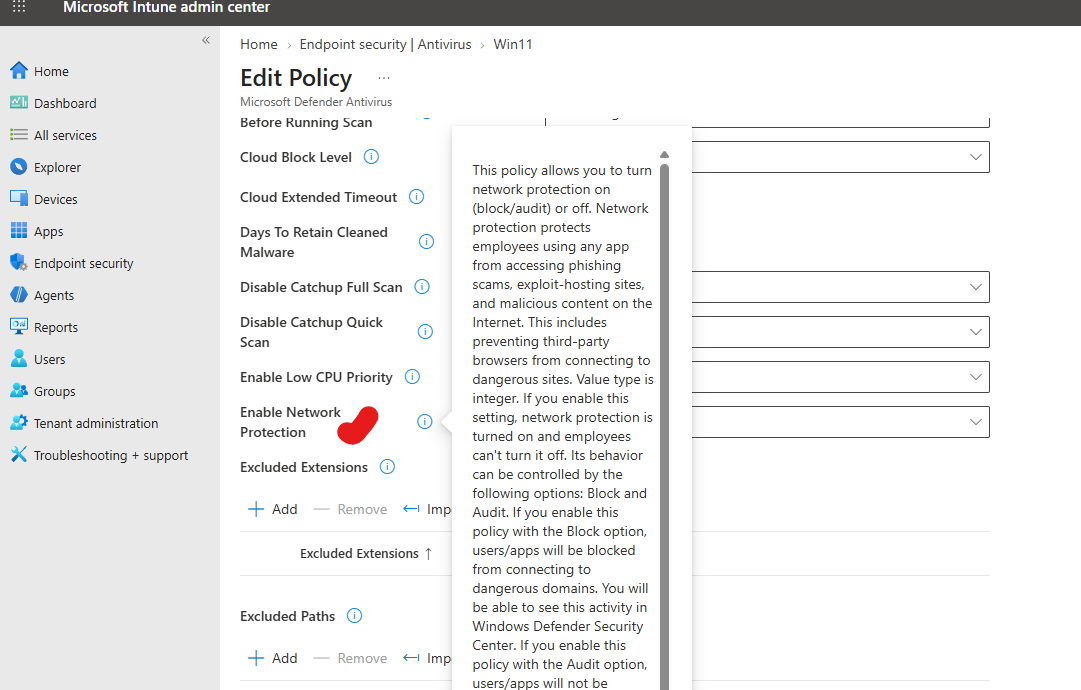Click Remove under Excluded Paths
1081x690 pixels.
click(350, 658)
